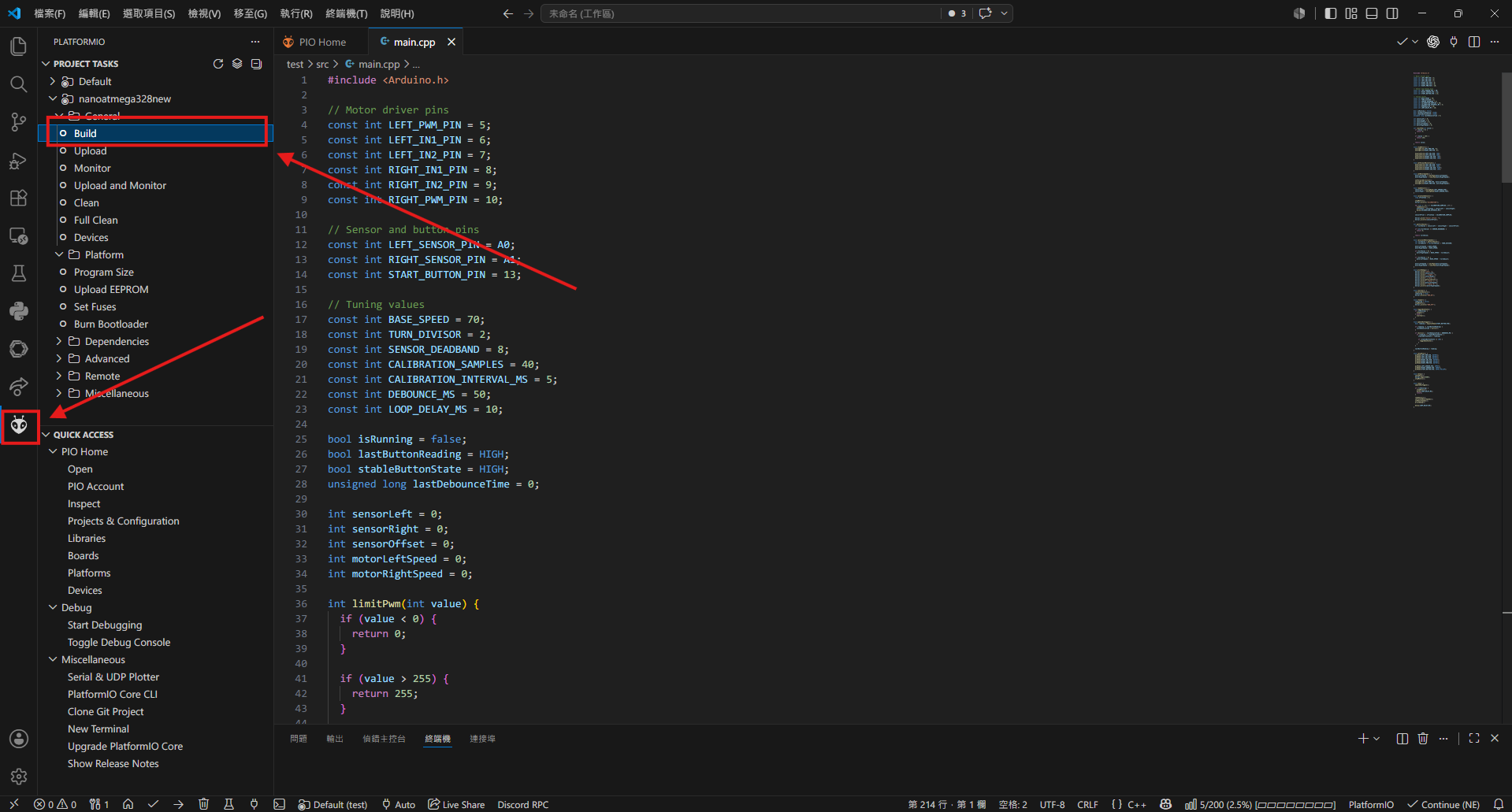
Task: Open the Manage gear icon
Action: point(19,777)
